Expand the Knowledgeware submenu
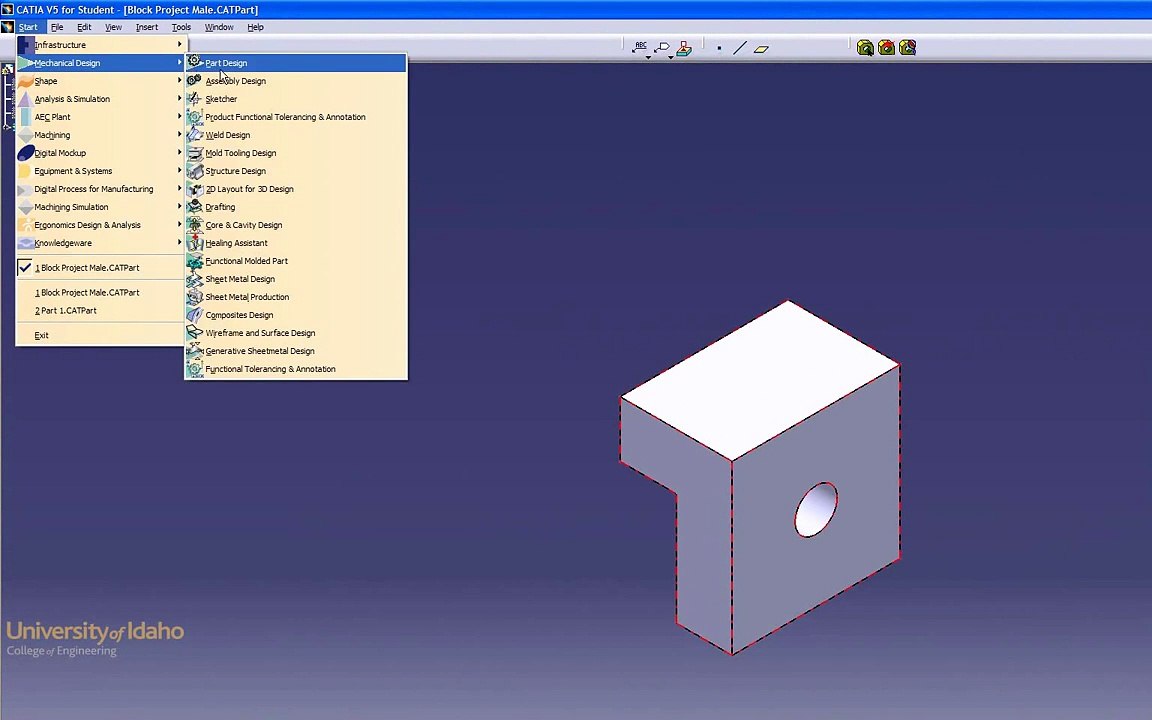The image size is (1152, 720). 100,242
